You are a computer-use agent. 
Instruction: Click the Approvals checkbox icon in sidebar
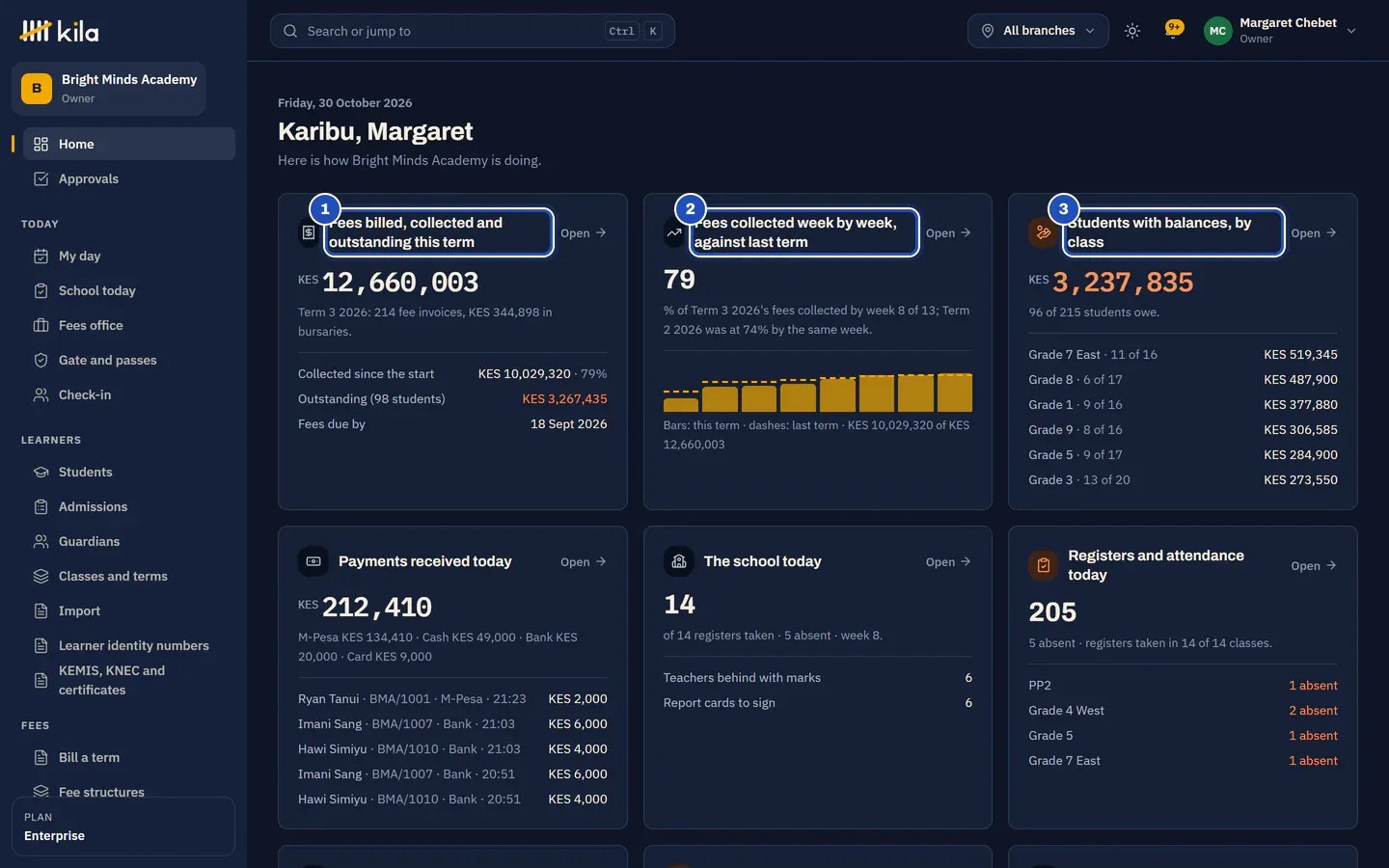click(x=41, y=178)
